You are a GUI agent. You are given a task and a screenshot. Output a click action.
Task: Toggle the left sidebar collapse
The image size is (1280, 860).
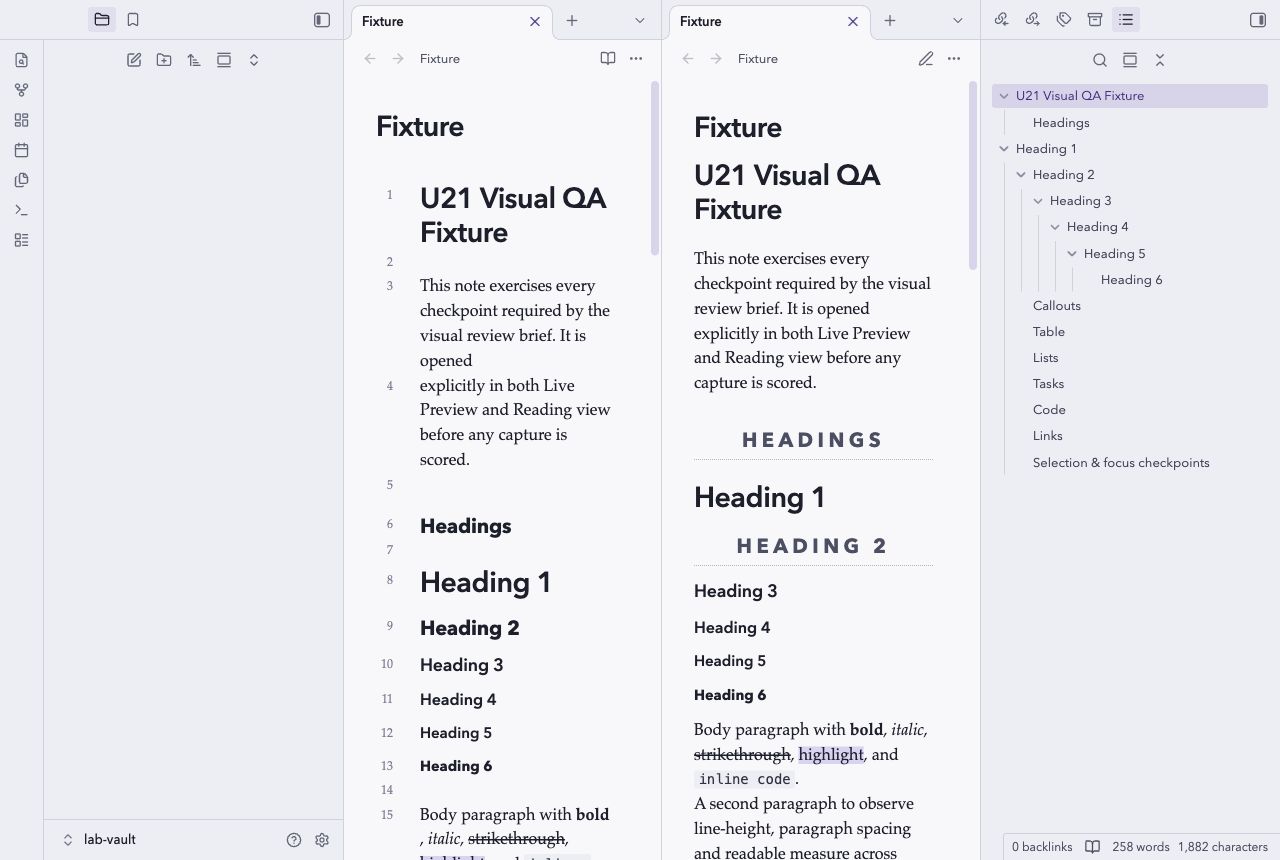click(322, 19)
